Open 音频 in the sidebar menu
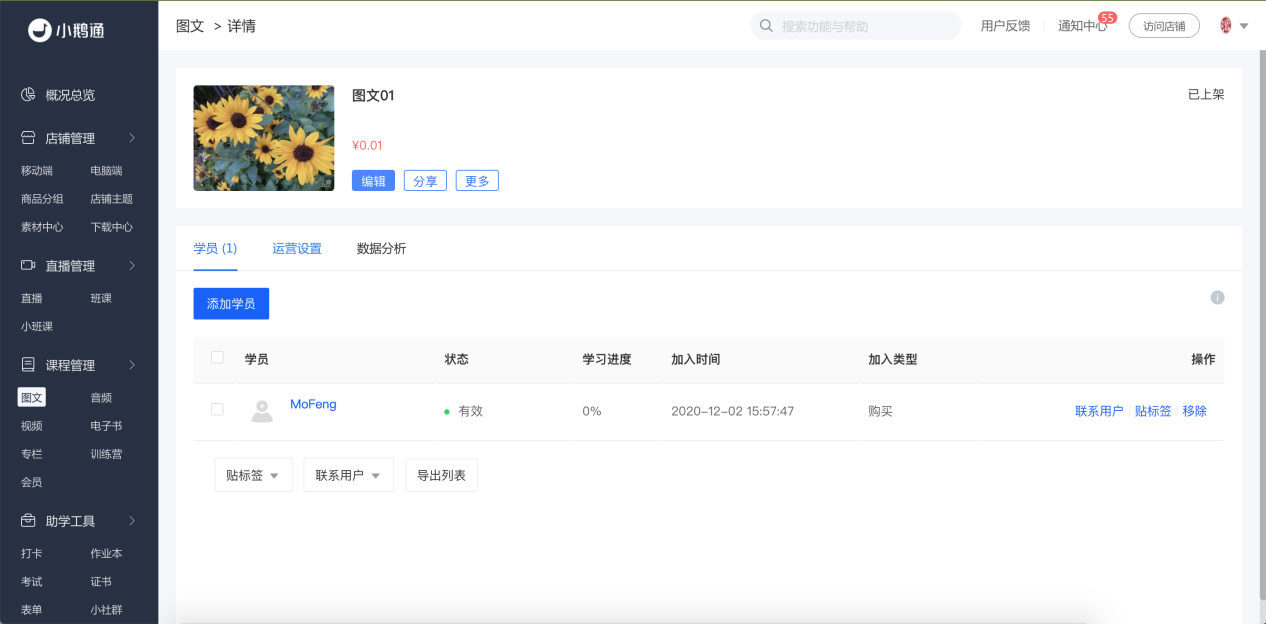The image size is (1266, 624). 101,397
